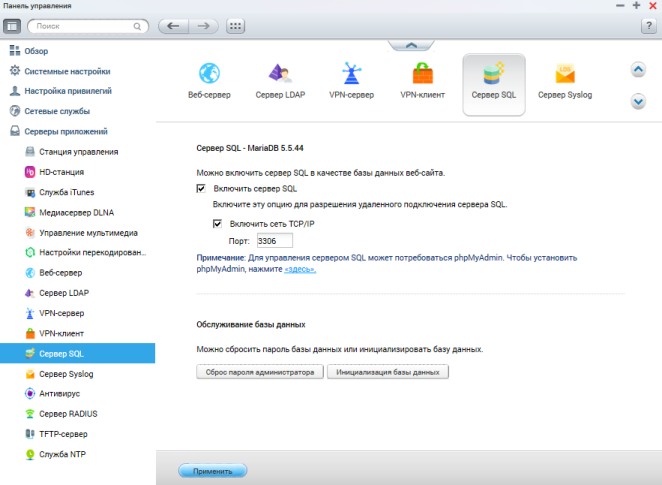662x485 pixels.
Task: Go back with the left arrow button
Action: pos(173,26)
